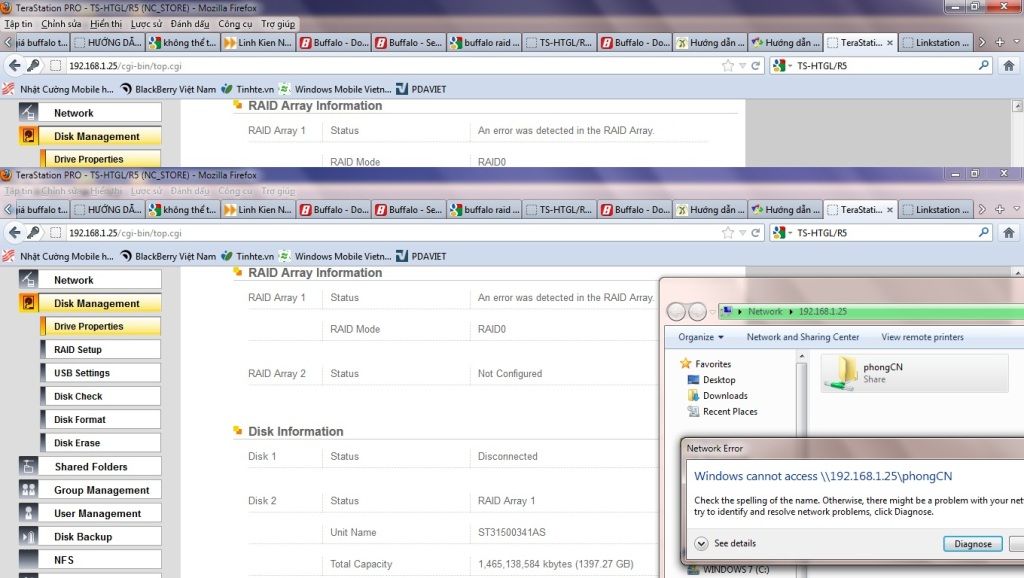Open USB Settings in the sidebar
Image resolution: width=1024 pixels, height=578 pixels.
click(101, 373)
